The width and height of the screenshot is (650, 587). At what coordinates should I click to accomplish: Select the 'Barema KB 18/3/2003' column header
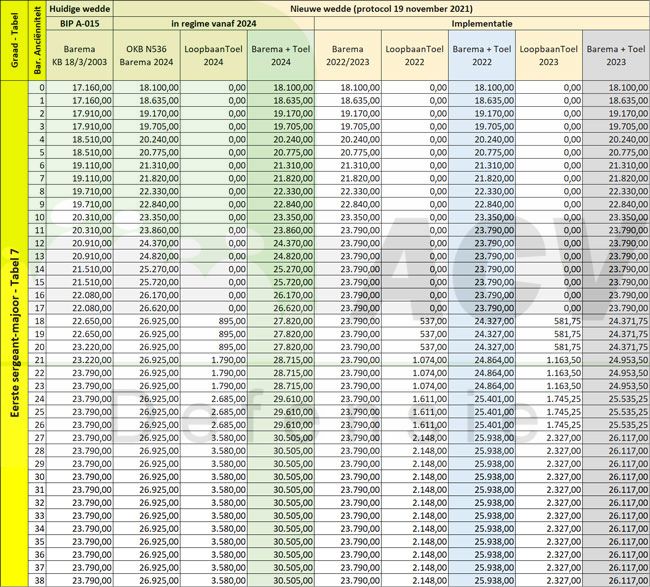pos(80,55)
